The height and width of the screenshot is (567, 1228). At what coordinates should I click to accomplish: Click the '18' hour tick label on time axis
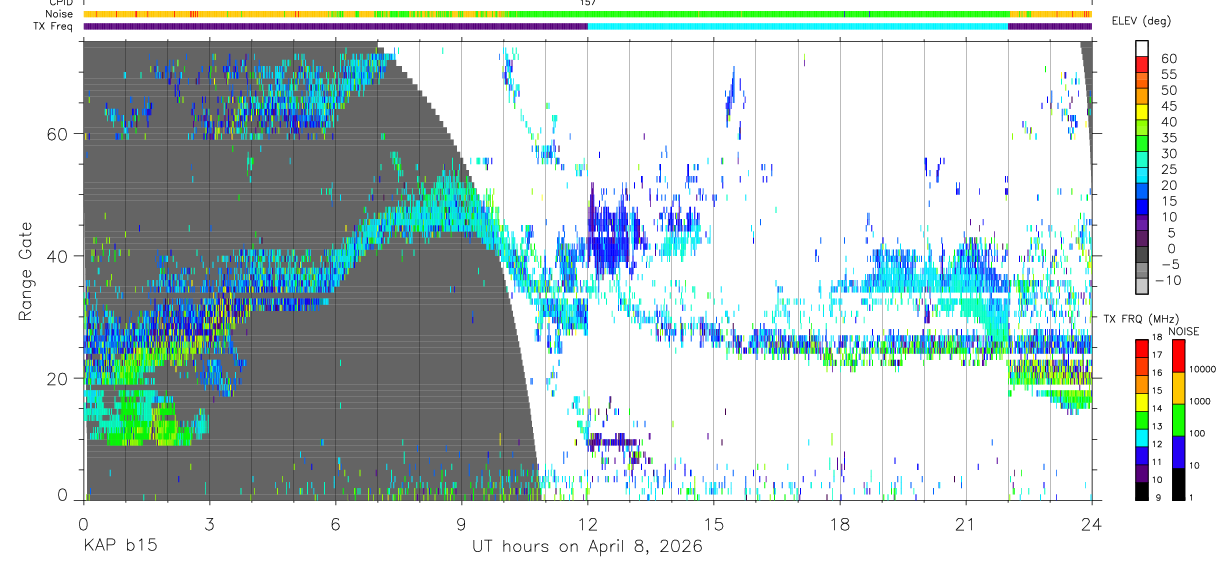point(839,523)
